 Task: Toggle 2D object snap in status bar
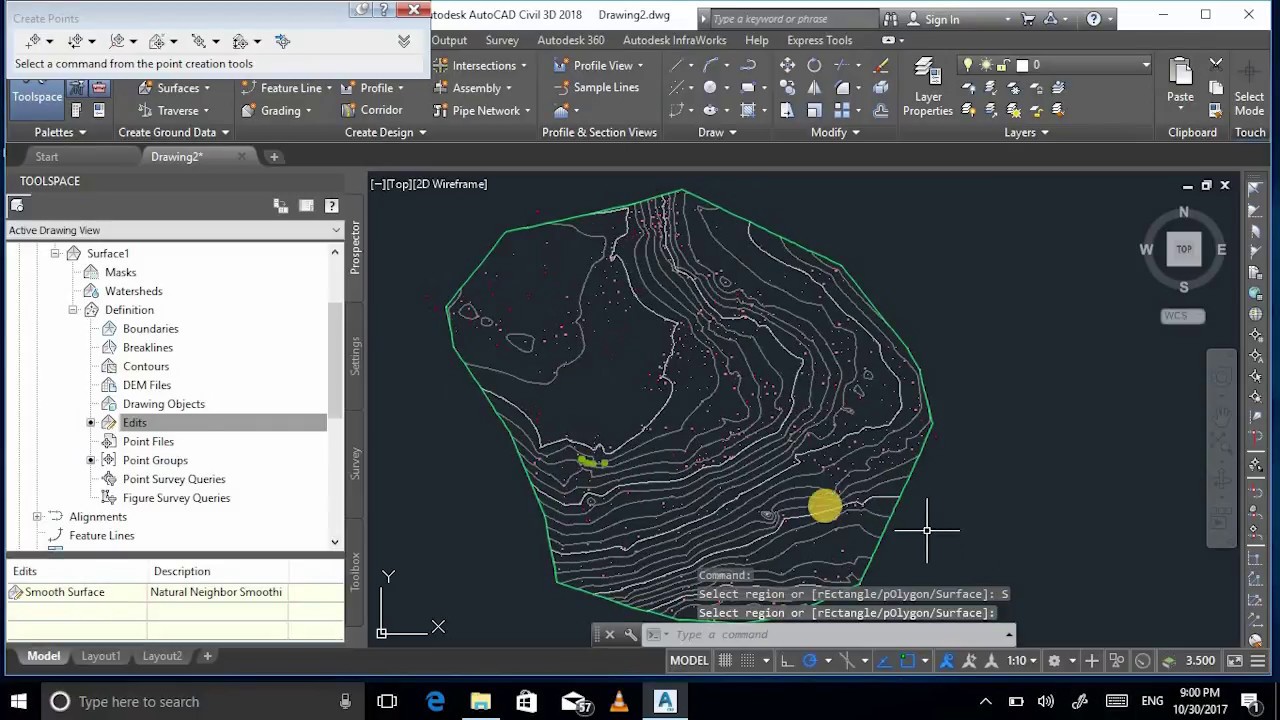(x=907, y=661)
